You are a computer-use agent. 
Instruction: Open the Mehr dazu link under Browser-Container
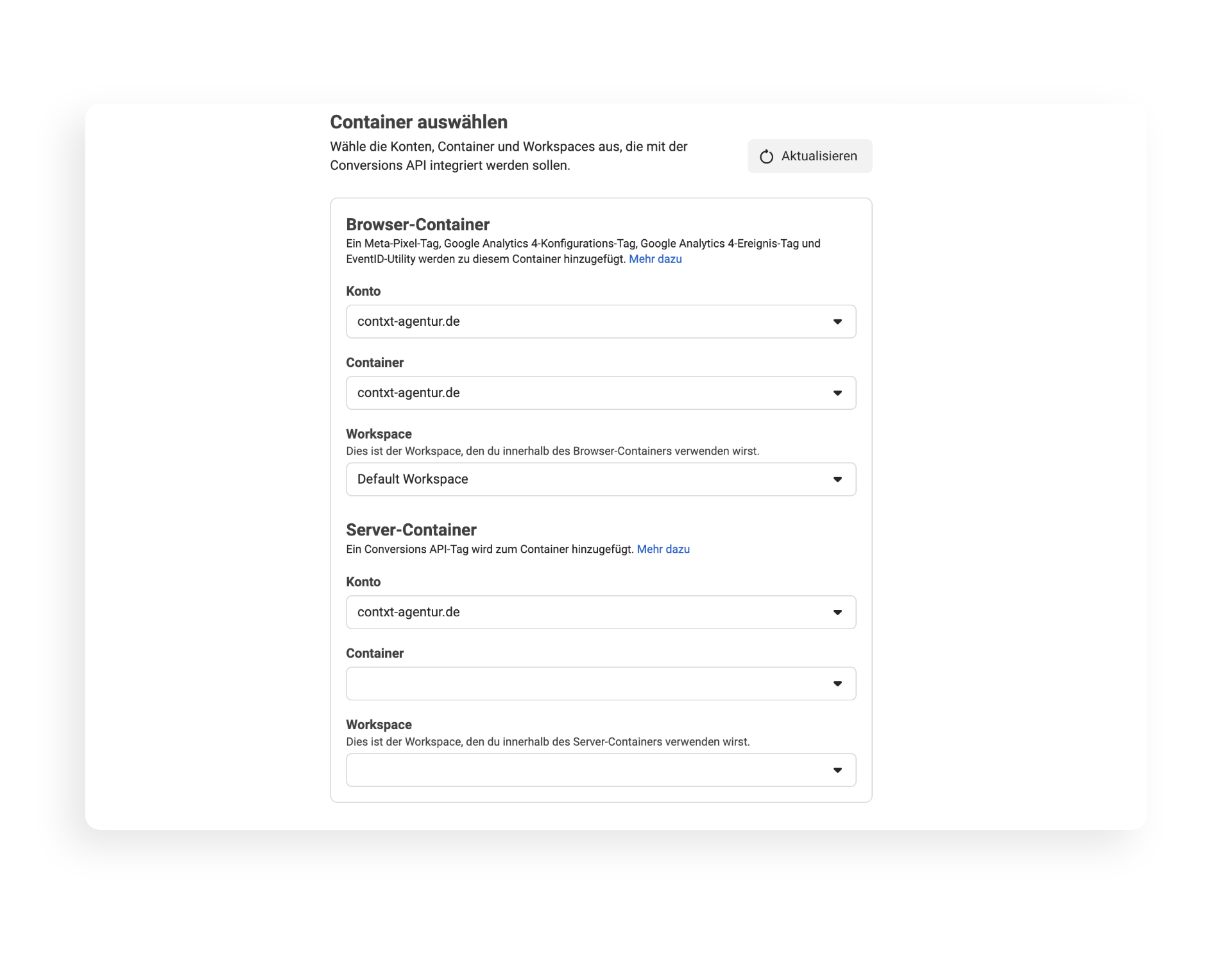655,259
